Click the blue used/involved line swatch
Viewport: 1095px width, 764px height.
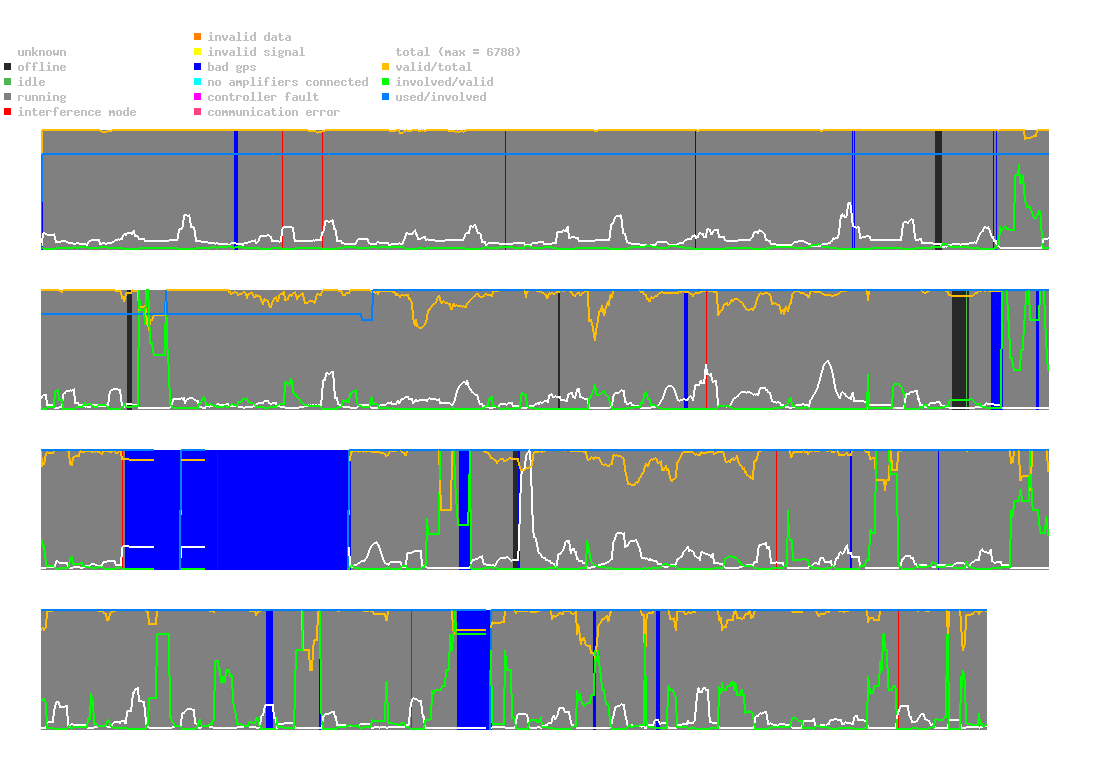point(385,97)
